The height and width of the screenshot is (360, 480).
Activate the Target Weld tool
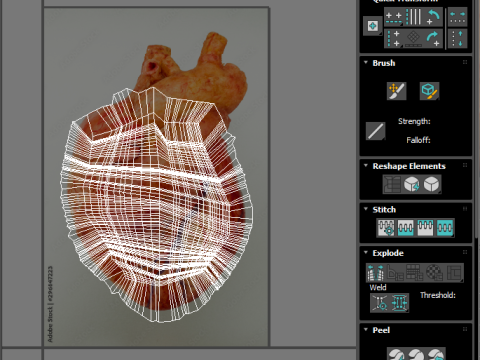pos(380,303)
